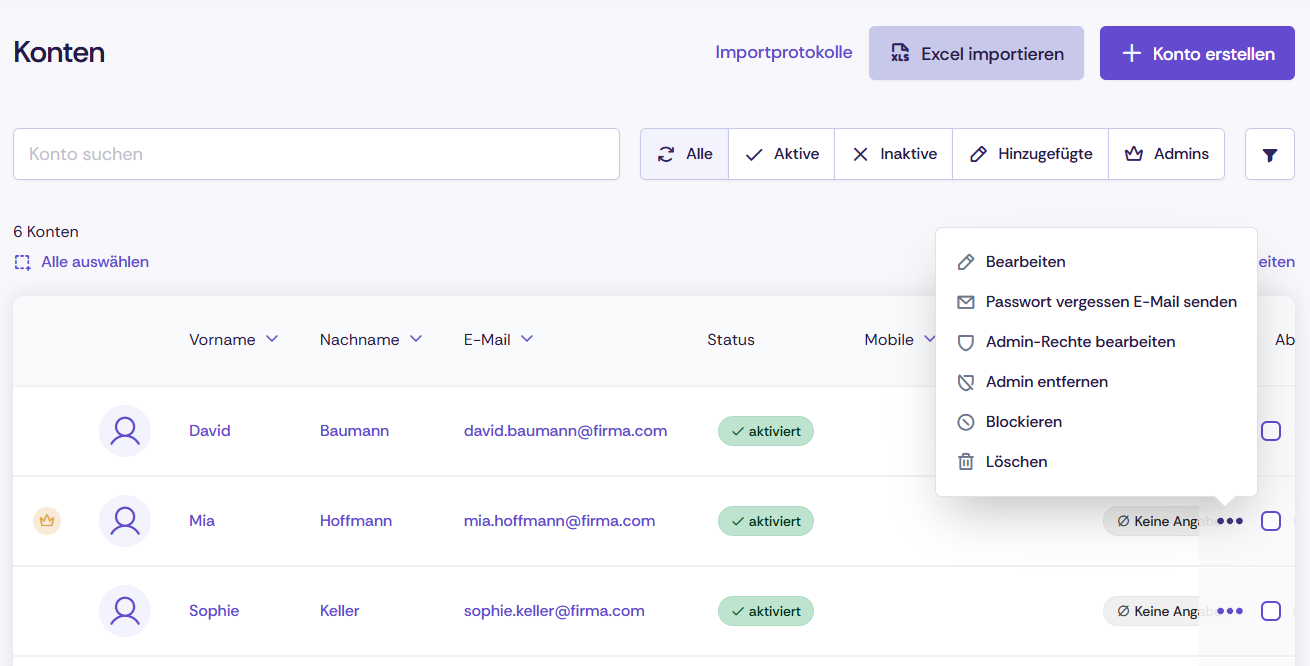Open Sophie Keller's profile avatar

[125, 611]
